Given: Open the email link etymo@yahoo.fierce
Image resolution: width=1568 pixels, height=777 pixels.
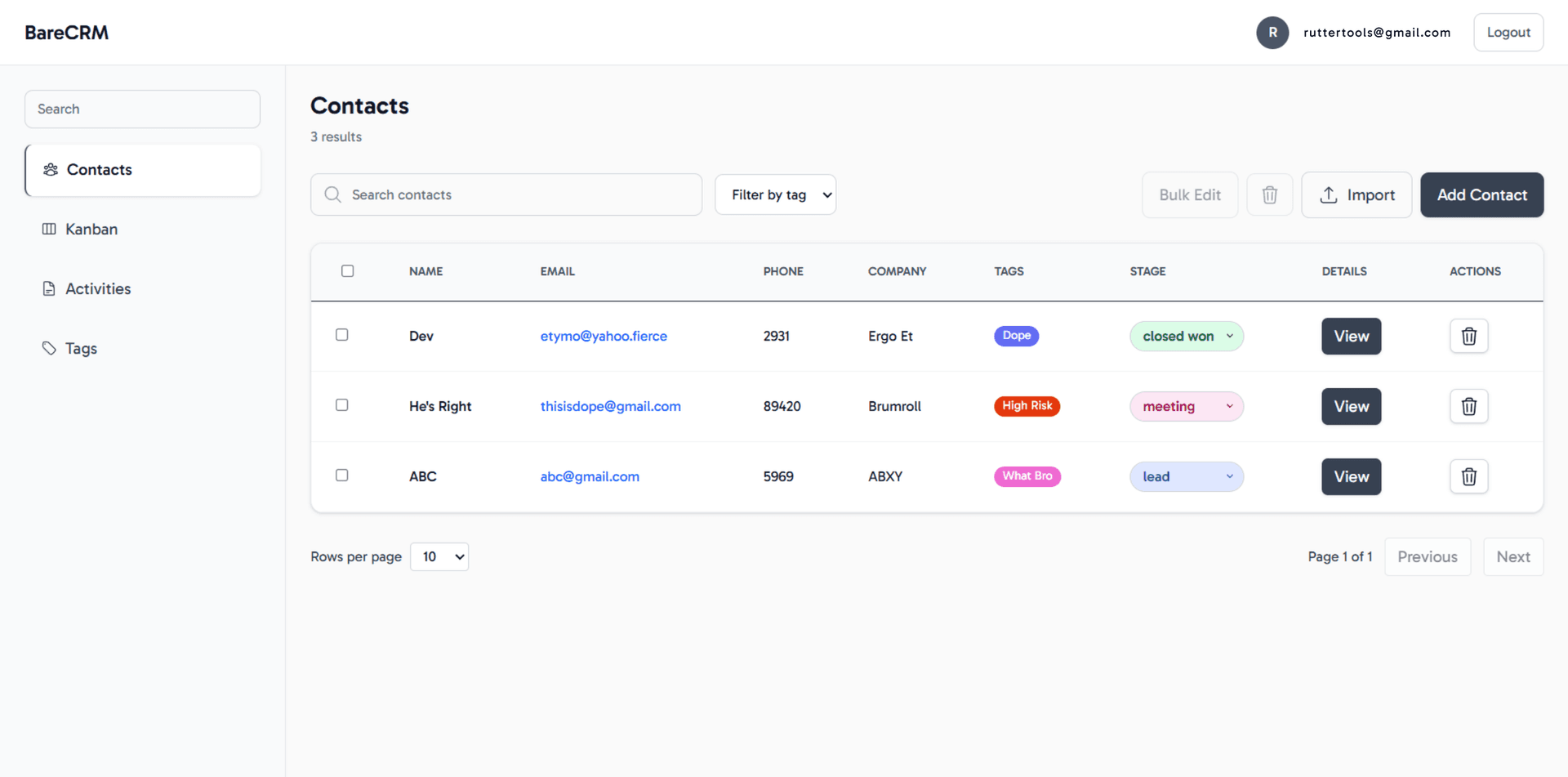Looking at the screenshot, I should [x=604, y=336].
